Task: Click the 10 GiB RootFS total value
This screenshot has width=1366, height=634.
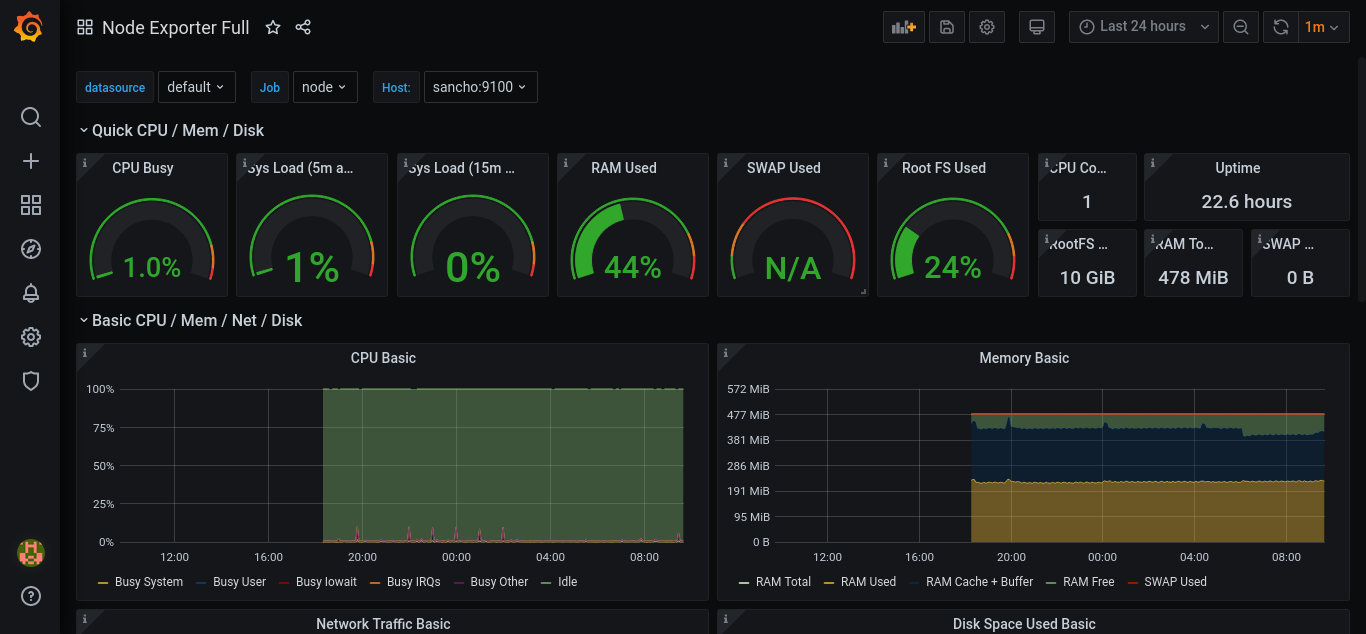Action: [1087, 278]
